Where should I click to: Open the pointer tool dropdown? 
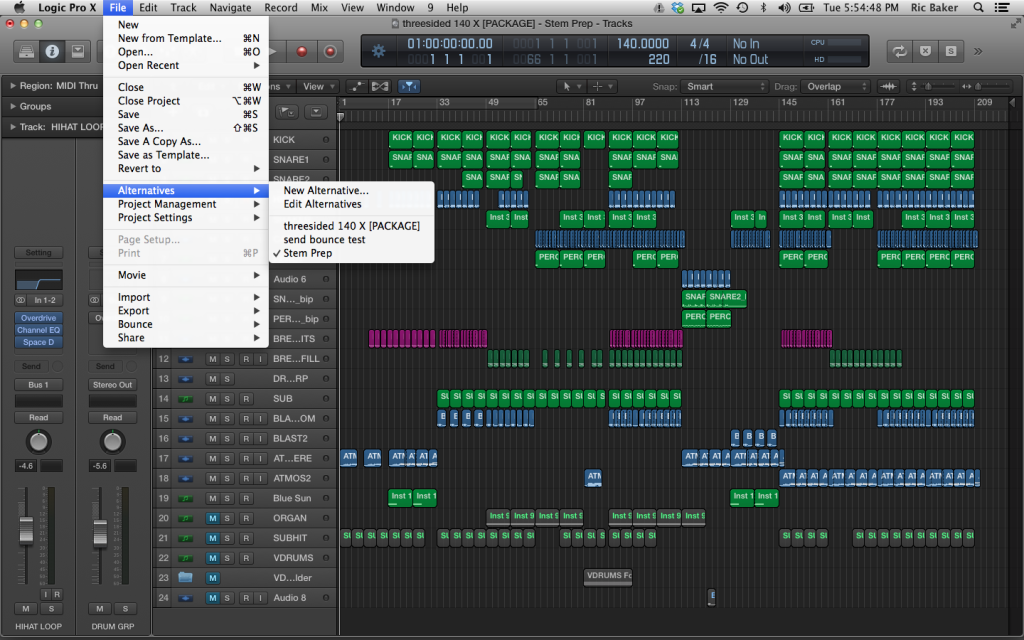(570, 86)
